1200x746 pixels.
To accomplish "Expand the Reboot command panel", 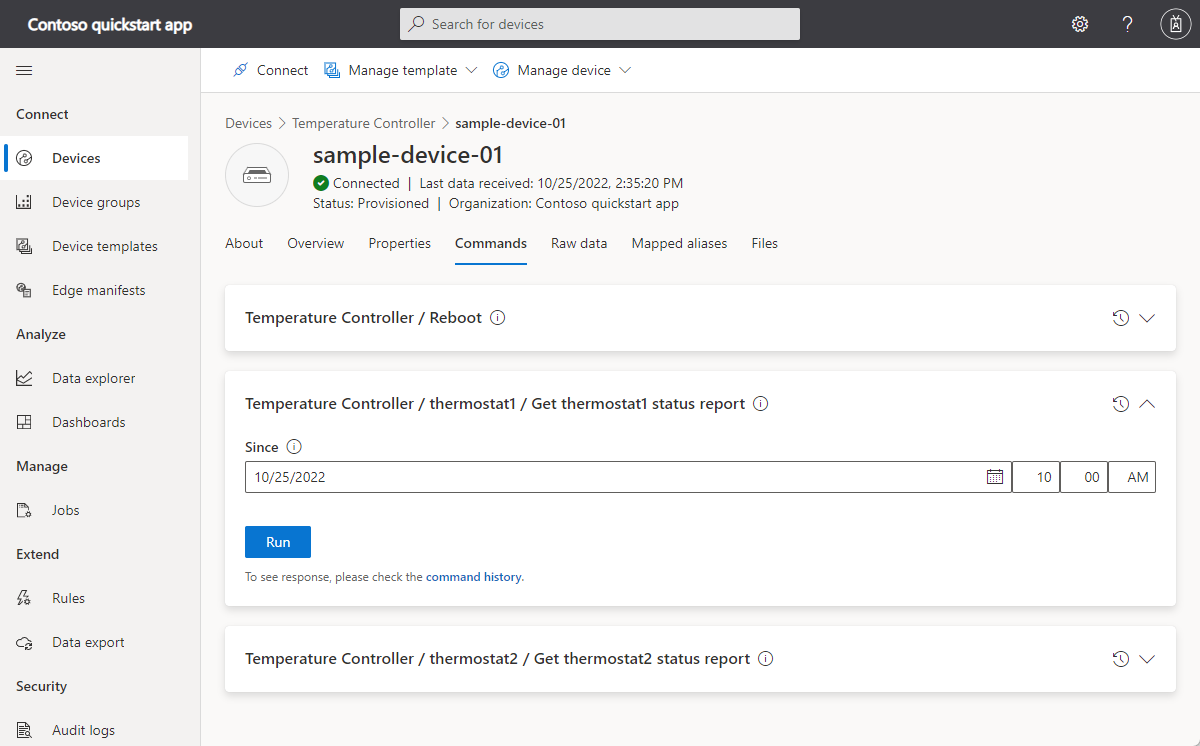I will point(1147,318).
